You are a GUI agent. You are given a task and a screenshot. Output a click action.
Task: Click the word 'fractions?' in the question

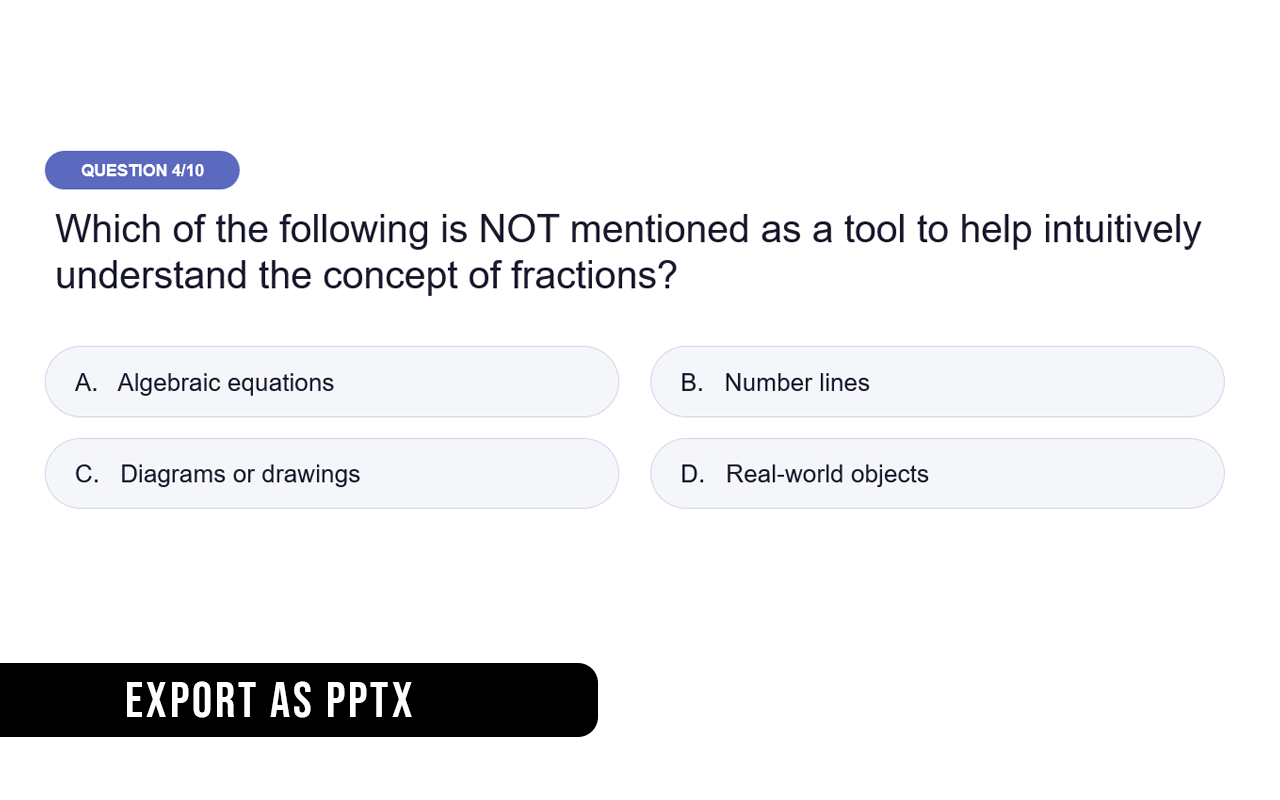[594, 275]
